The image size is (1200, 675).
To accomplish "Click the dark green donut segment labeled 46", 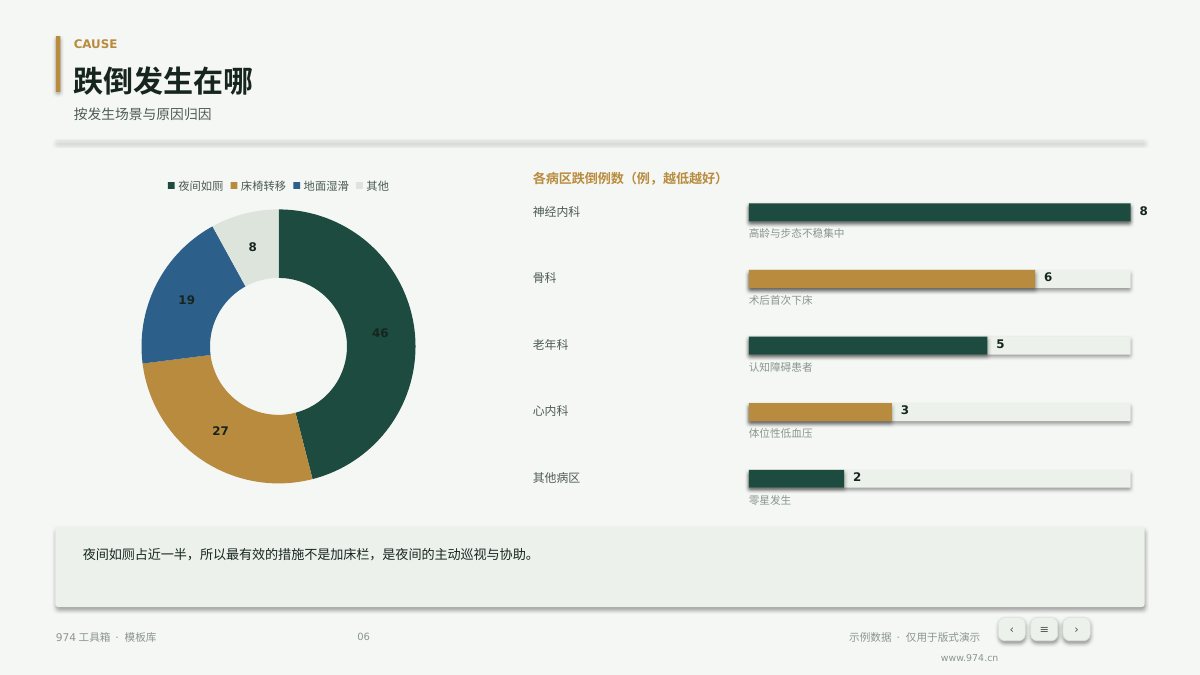I will coord(381,333).
